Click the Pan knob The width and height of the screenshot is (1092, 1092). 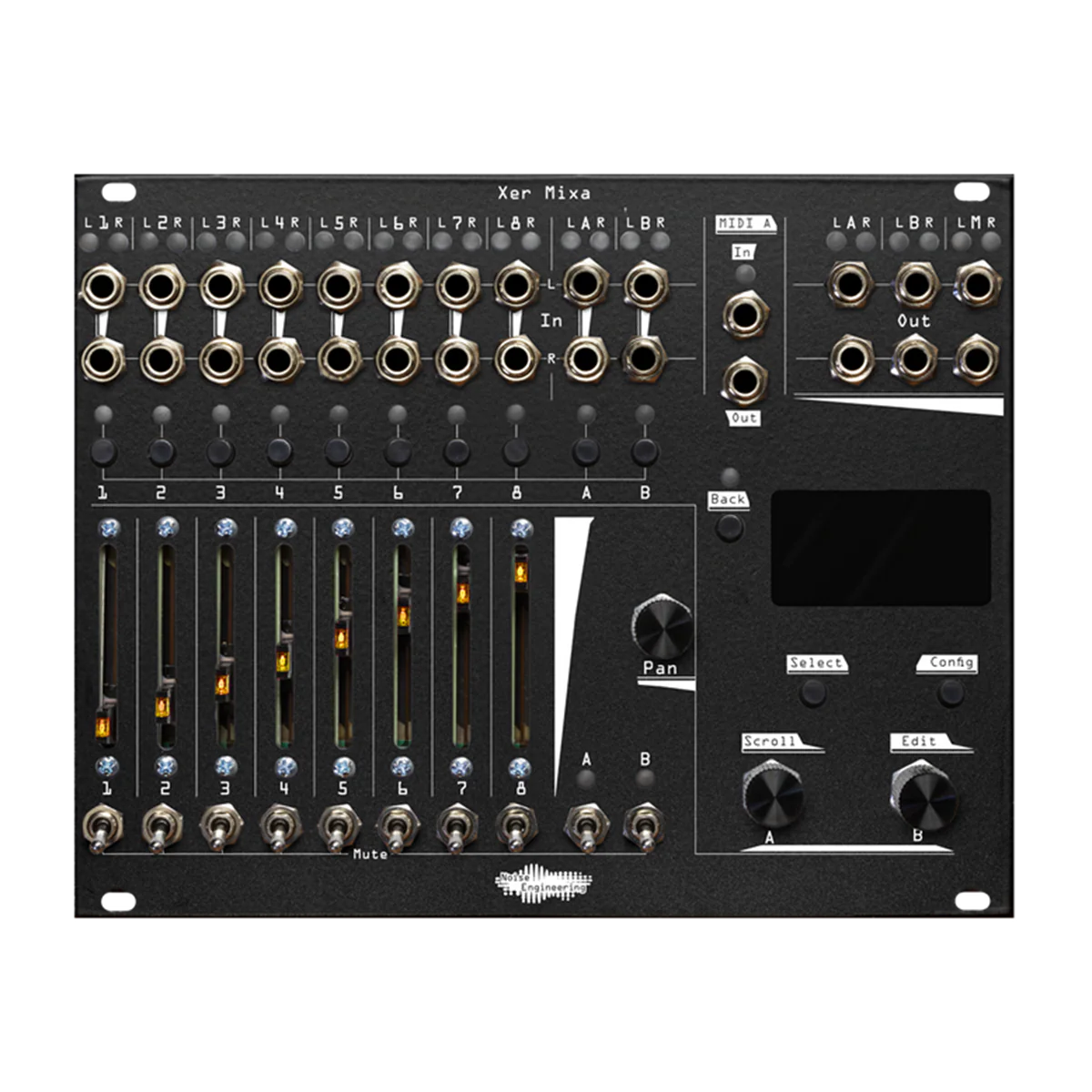coord(662,628)
